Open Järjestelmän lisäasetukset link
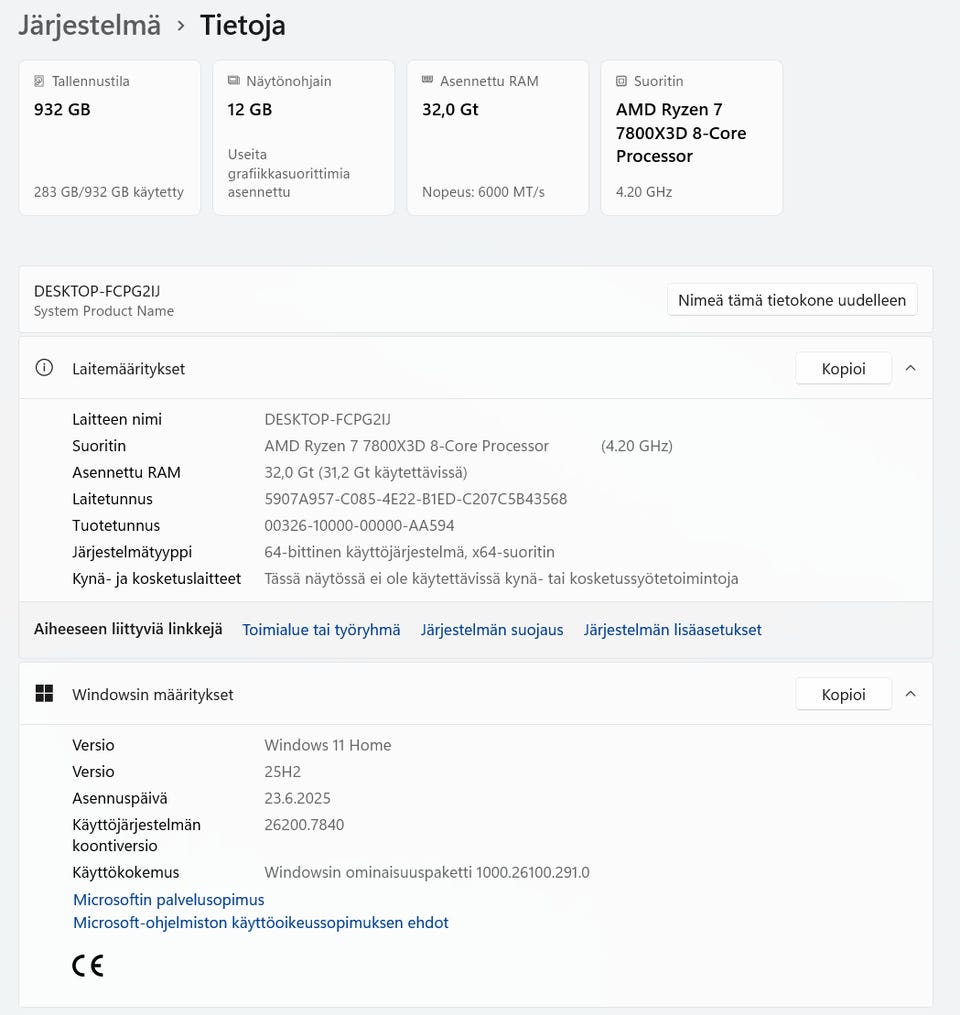The height and width of the screenshot is (1015, 960). (672, 630)
